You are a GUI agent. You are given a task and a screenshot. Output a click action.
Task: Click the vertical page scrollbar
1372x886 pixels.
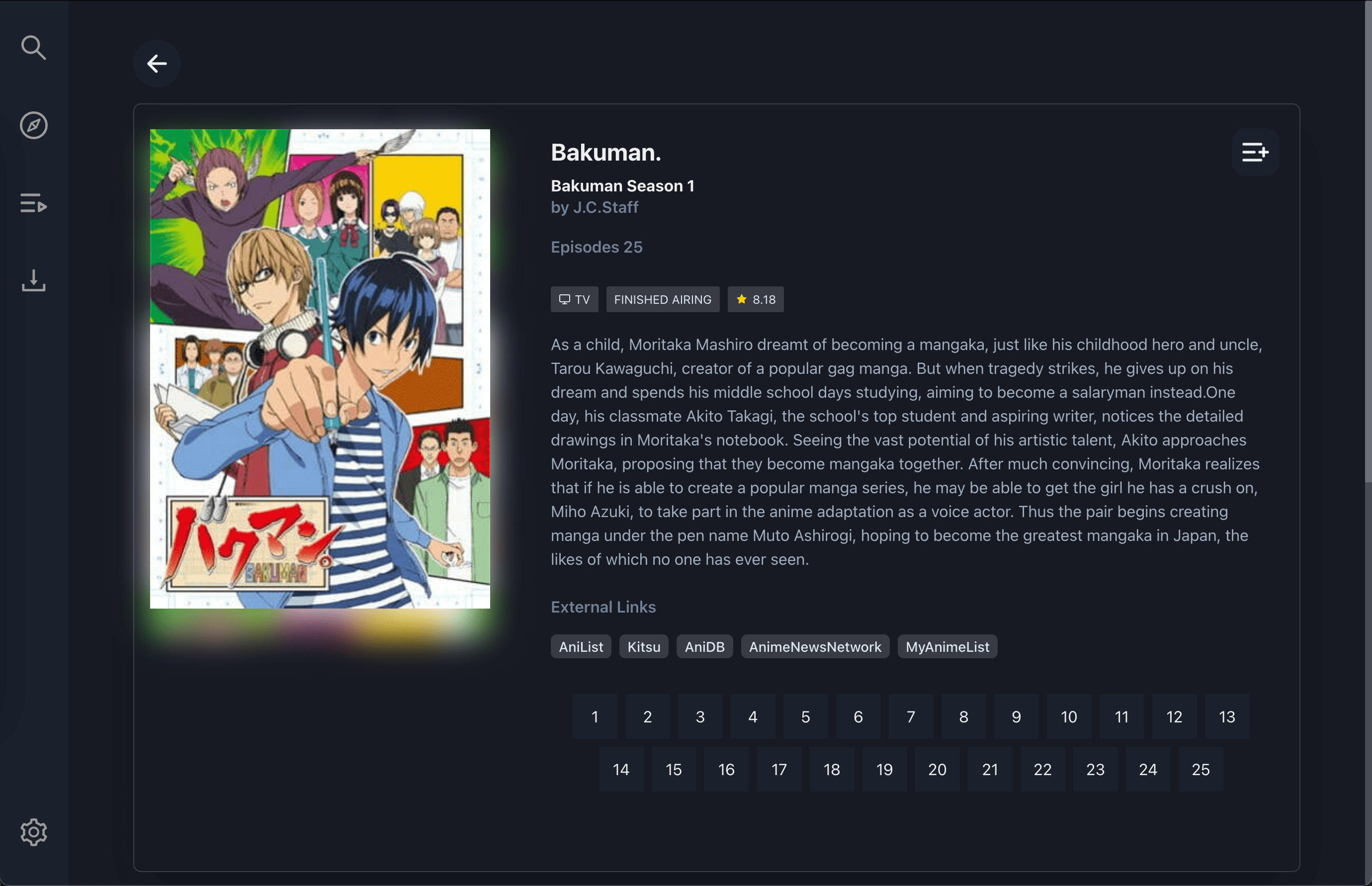pyautogui.click(x=1368, y=242)
